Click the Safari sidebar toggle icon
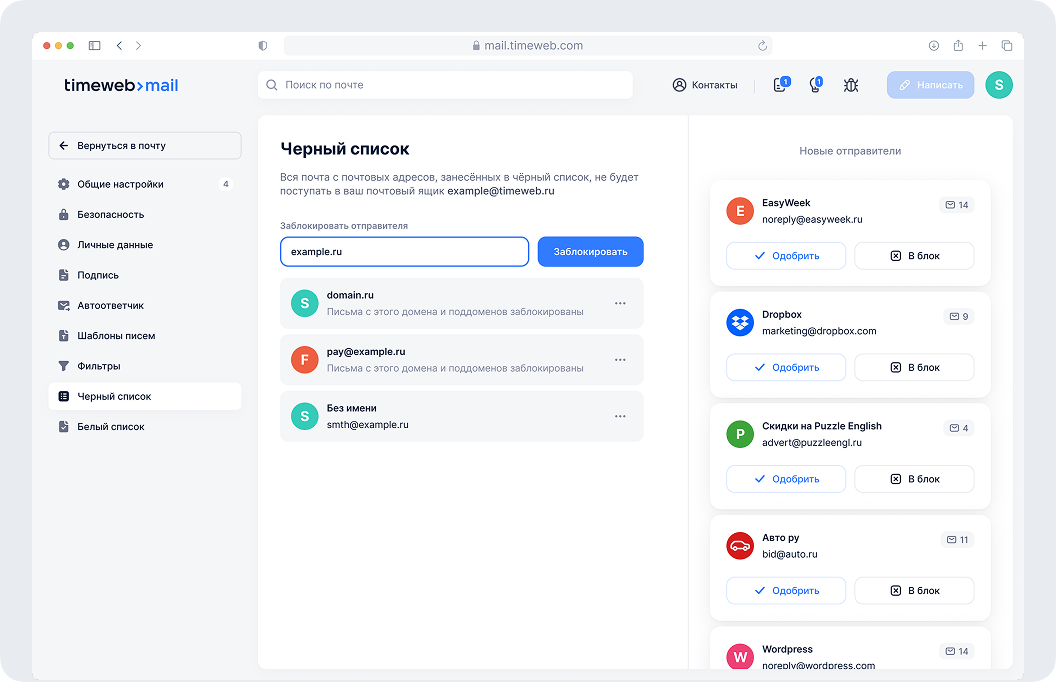The height and width of the screenshot is (682, 1056). pos(95,46)
